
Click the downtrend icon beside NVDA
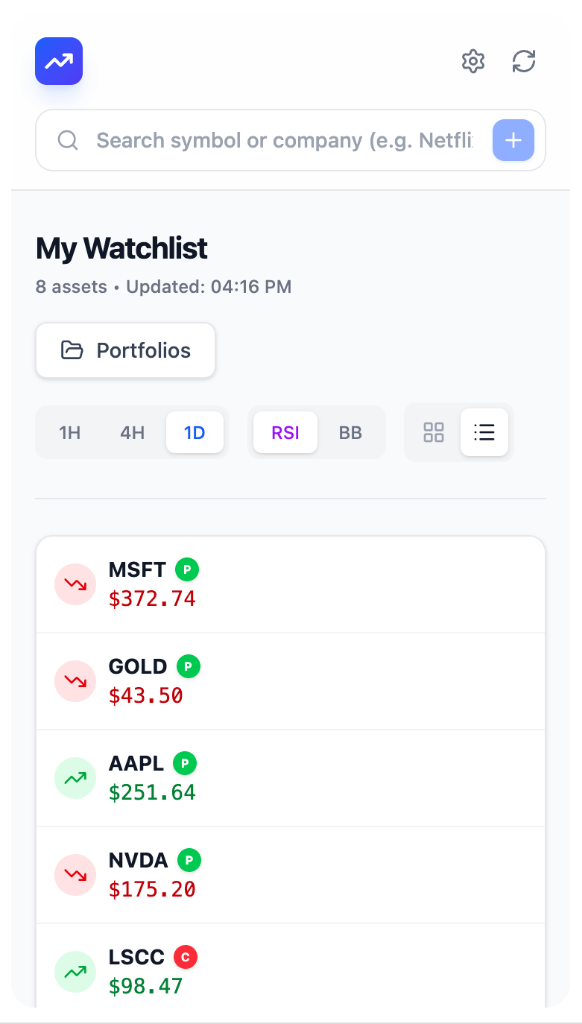click(75, 875)
